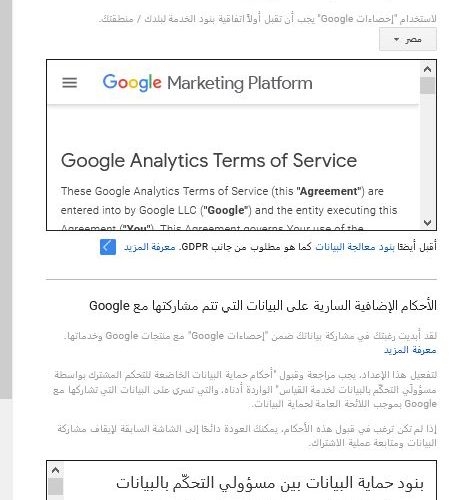
Task: Click the Marketing Platform title text
Action: click(x=240, y=83)
